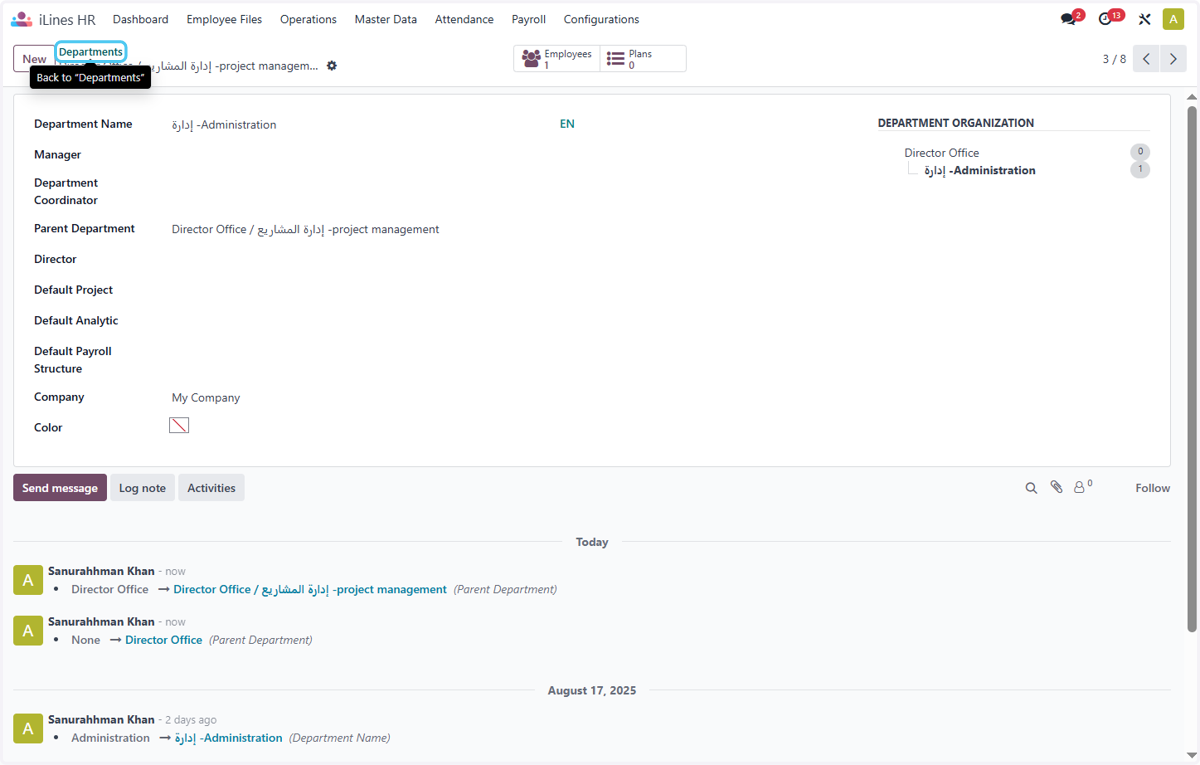The width and height of the screenshot is (1200, 765).
Task: Click the gear actions icon
Action: pyautogui.click(x=332, y=66)
